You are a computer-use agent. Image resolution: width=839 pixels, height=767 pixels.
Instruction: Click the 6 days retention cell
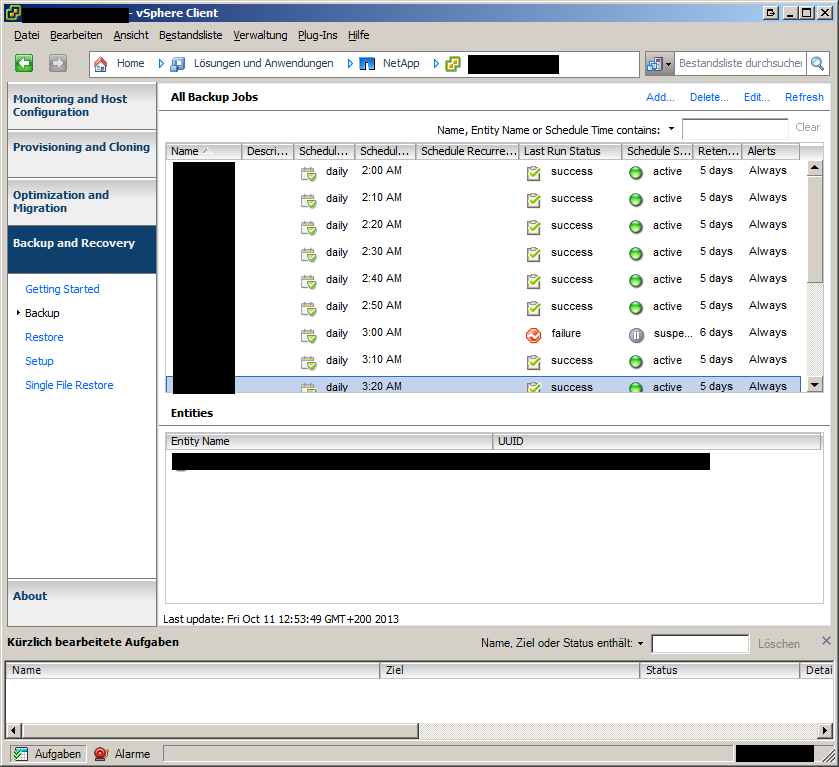[x=716, y=332]
